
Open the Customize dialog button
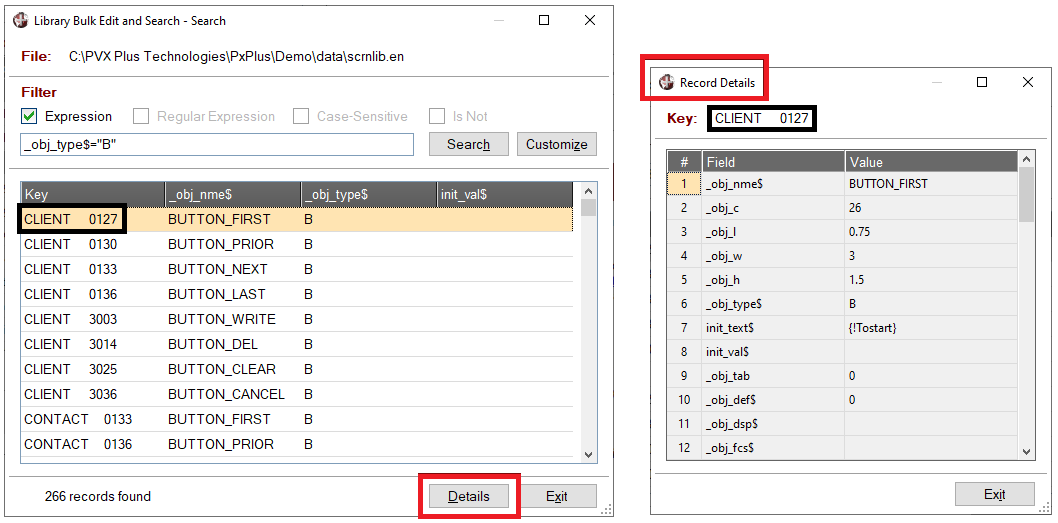[x=556, y=144]
